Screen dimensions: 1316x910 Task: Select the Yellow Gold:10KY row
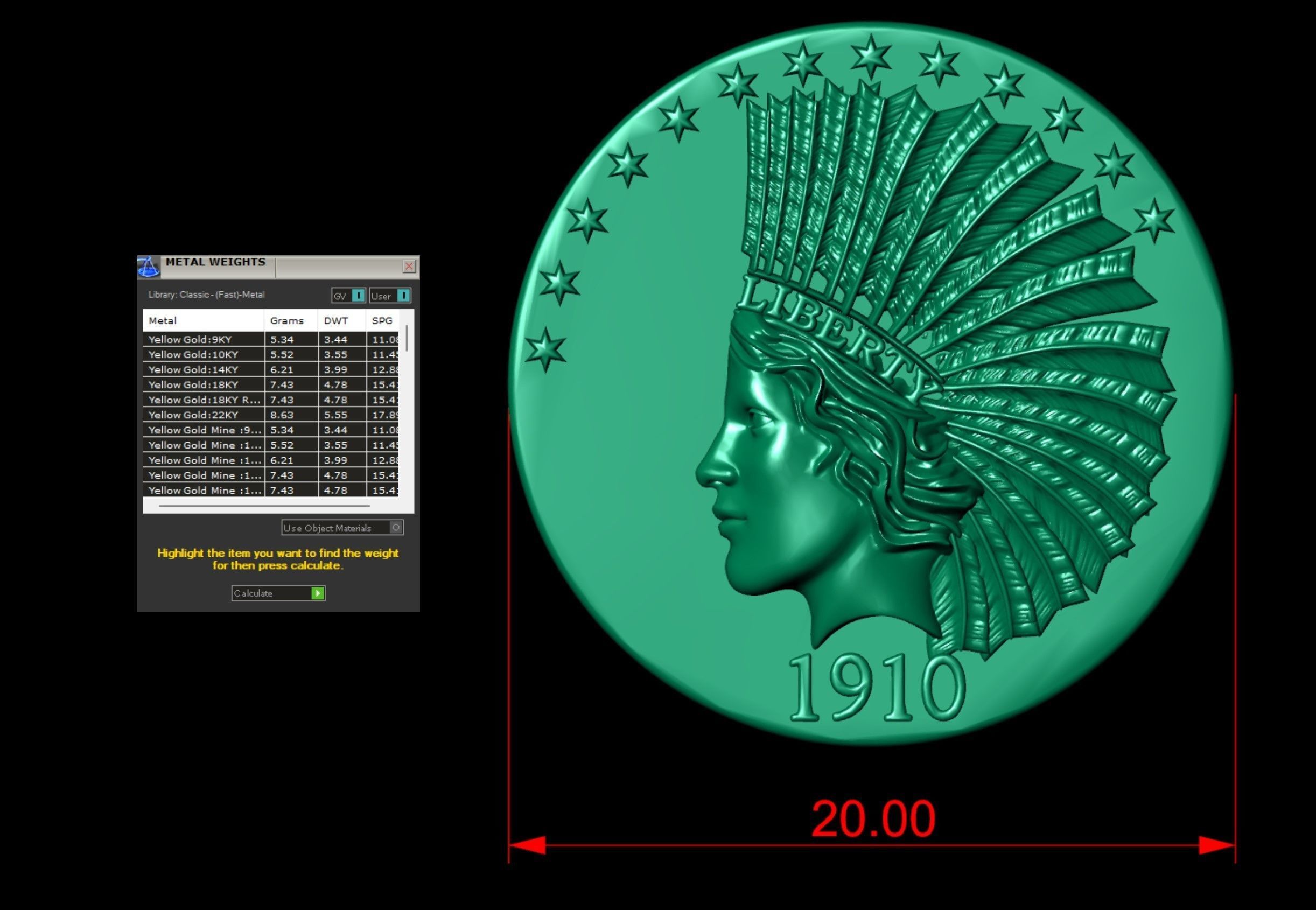(271, 354)
